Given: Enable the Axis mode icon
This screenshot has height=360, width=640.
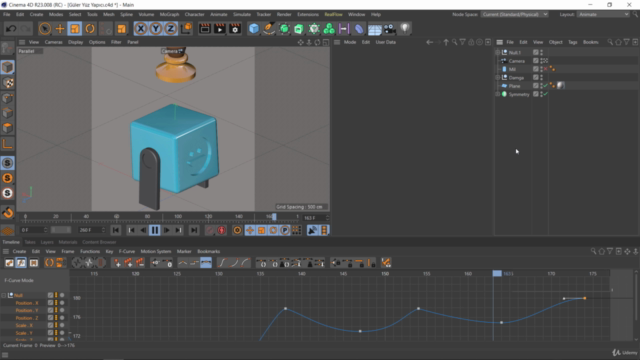Looking at the screenshot, I should tap(7, 144).
